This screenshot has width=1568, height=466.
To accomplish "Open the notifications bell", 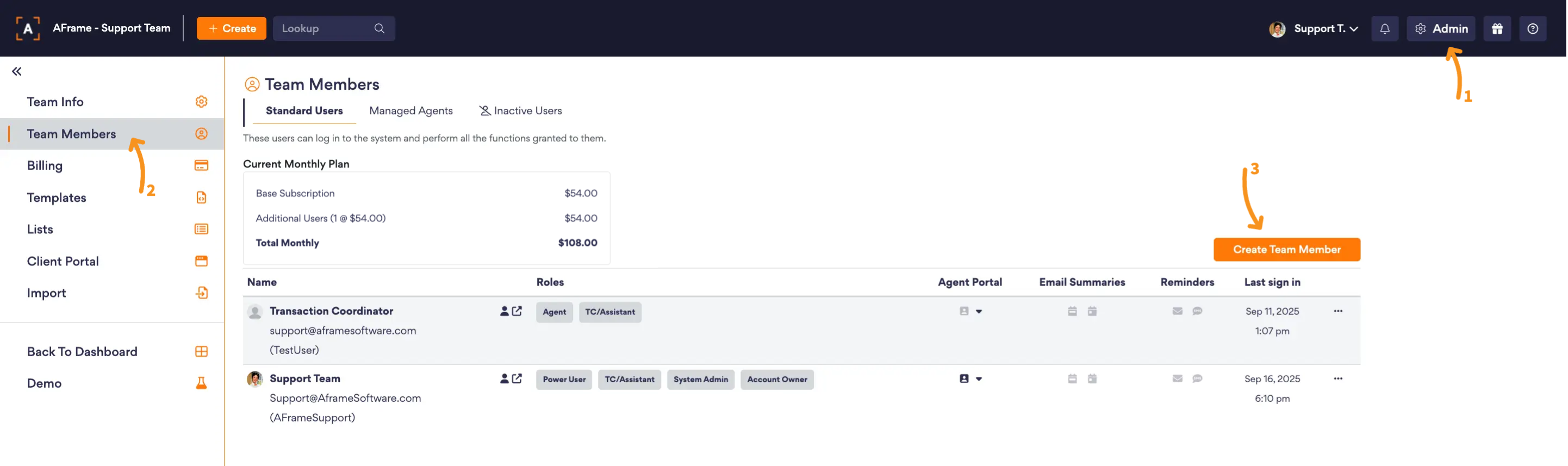I will click(x=1384, y=29).
